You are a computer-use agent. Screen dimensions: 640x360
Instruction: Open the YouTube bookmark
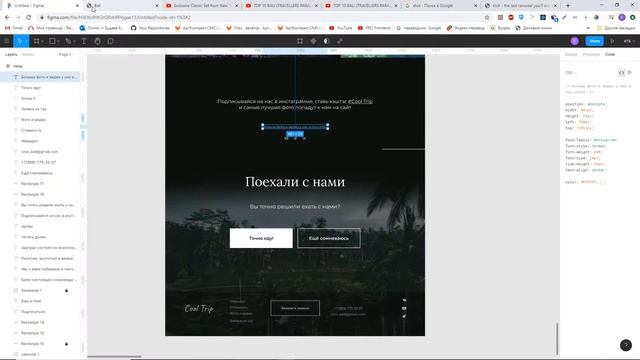pos(340,28)
